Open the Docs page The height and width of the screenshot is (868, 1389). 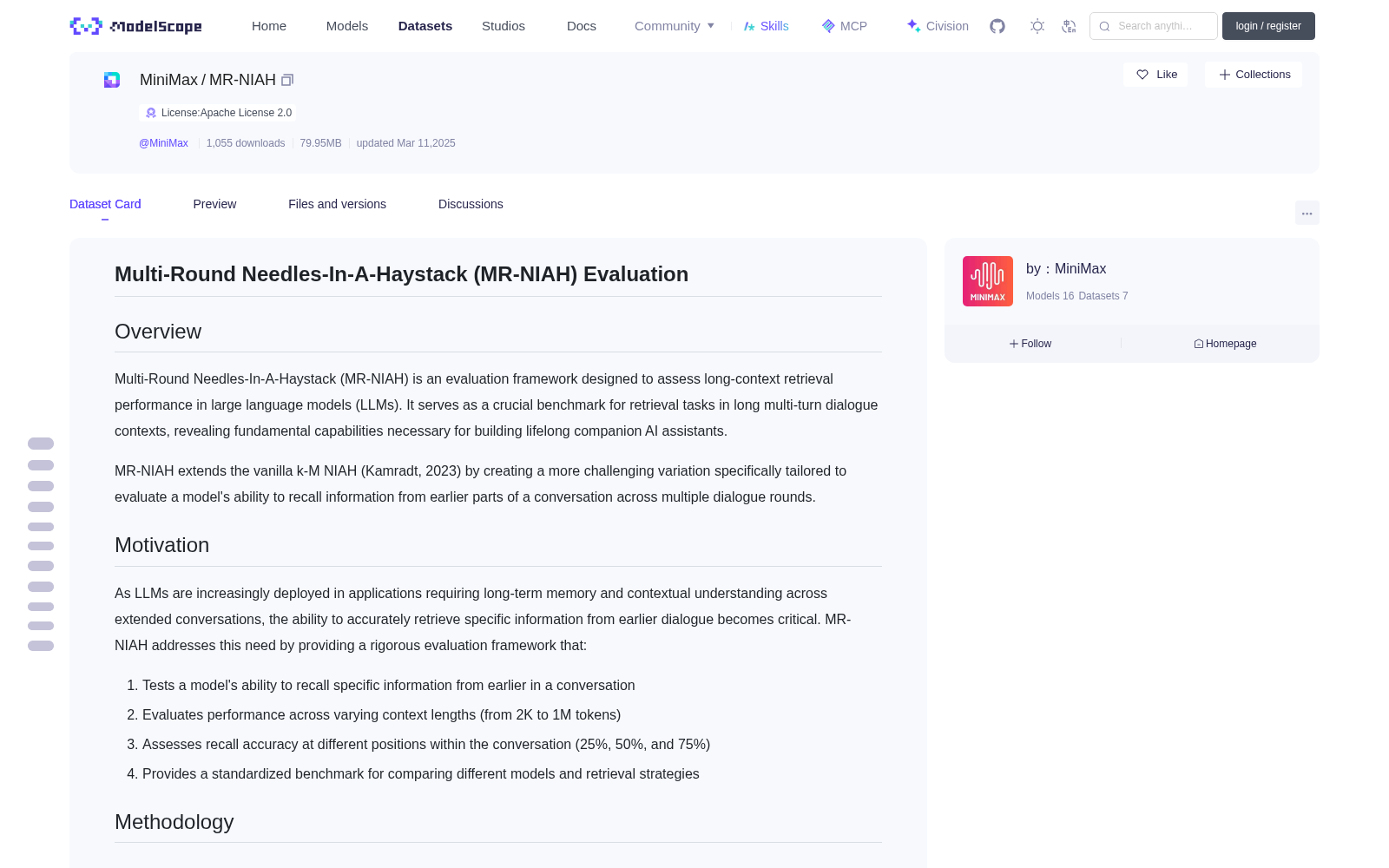pyautogui.click(x=582, y=26)
